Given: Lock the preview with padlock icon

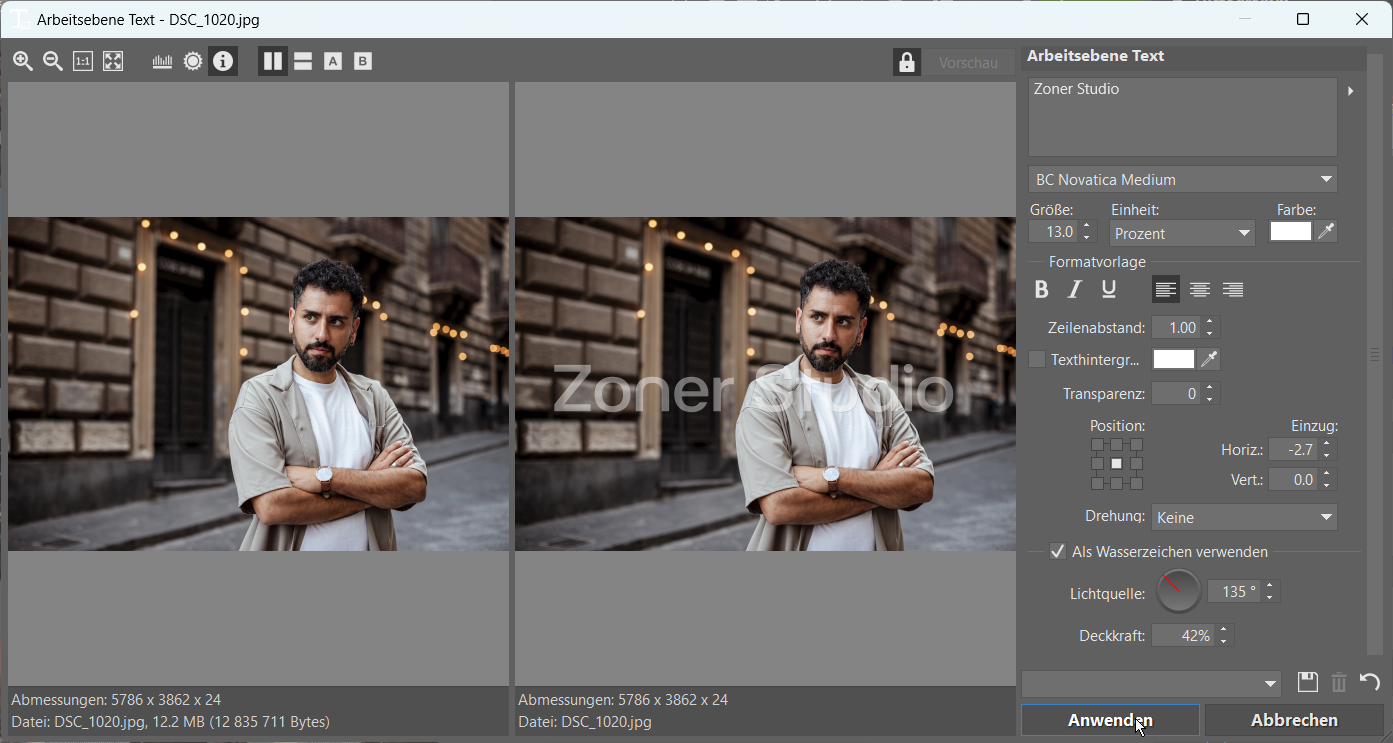Looking at the screenshot, I should [x=907, y=62].
